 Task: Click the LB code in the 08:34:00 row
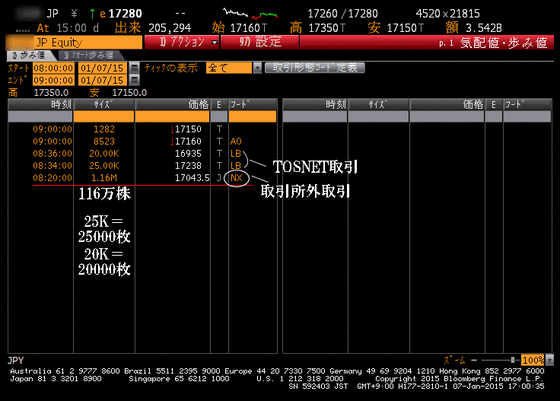(x=236, y=165)
